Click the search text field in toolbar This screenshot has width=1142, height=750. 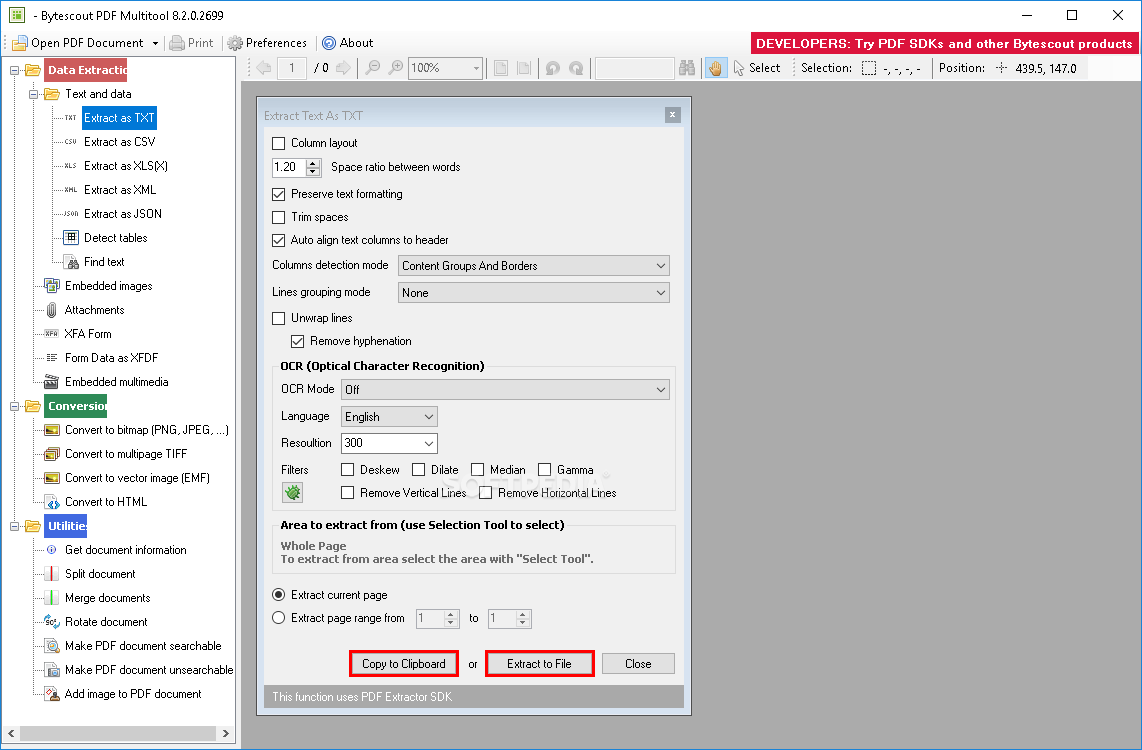tap(634, 68)
